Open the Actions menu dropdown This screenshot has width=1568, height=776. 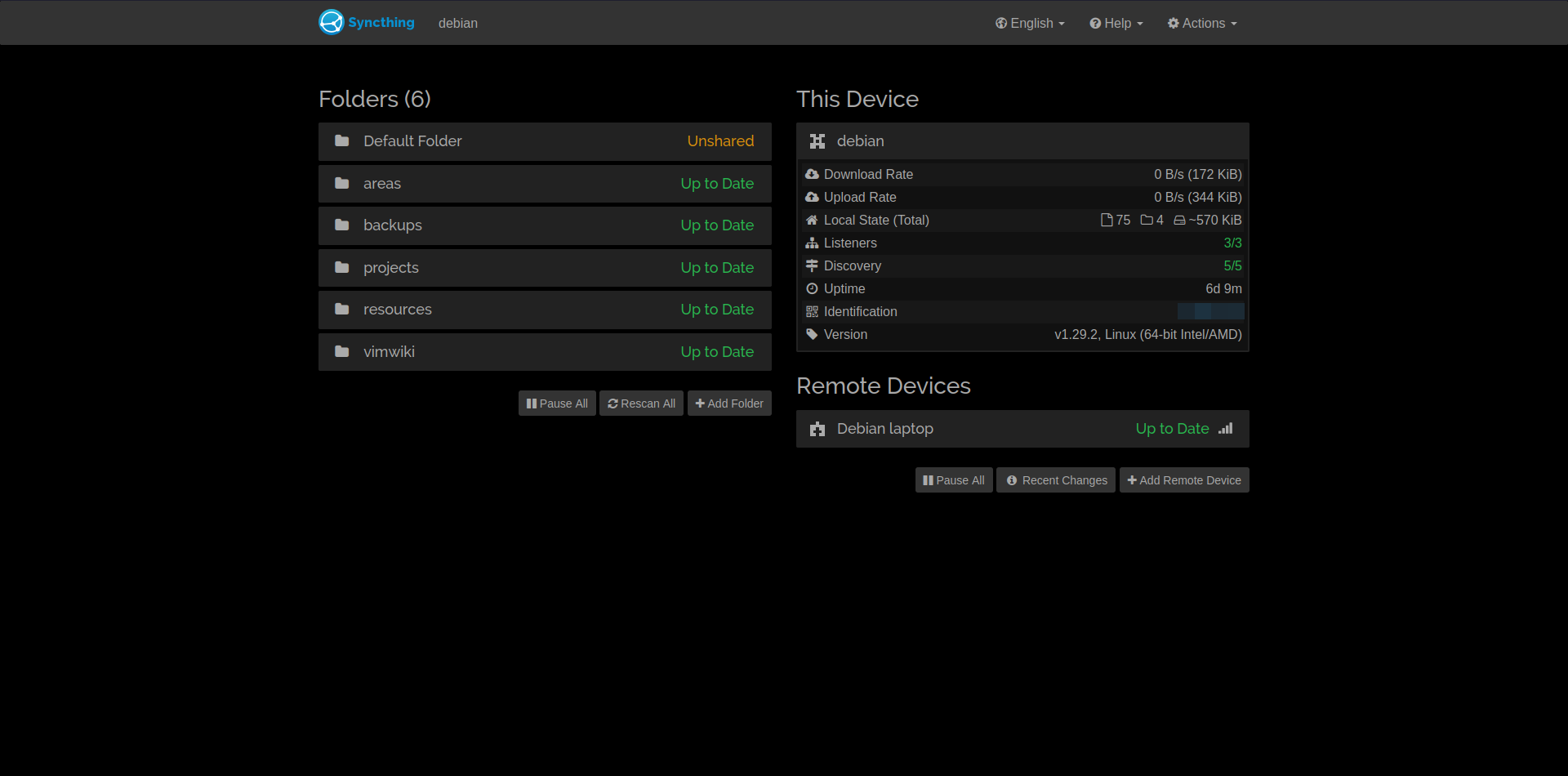click(1202, 23)
